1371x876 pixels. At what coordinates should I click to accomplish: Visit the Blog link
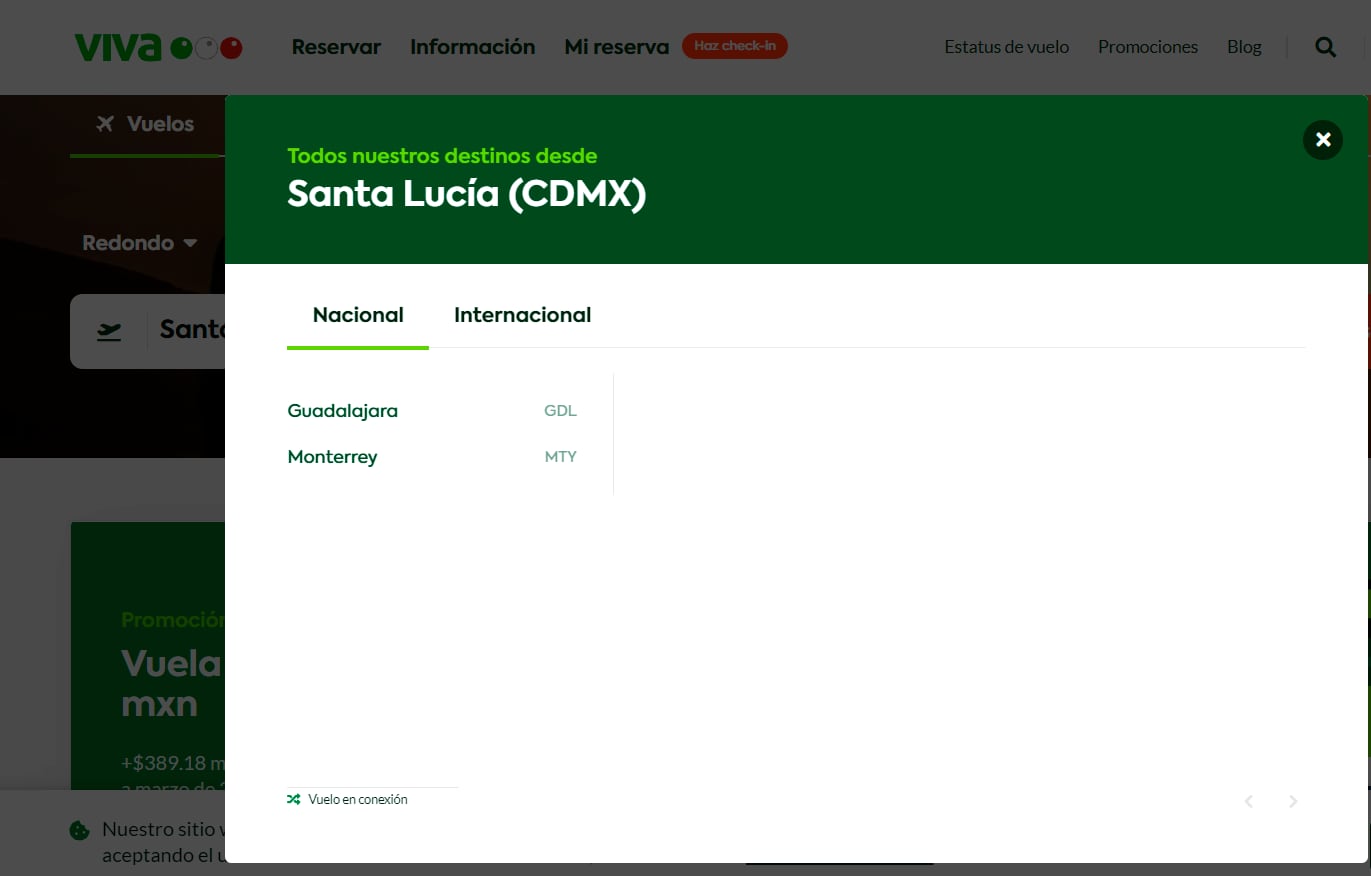click(x=1243, y=47)
